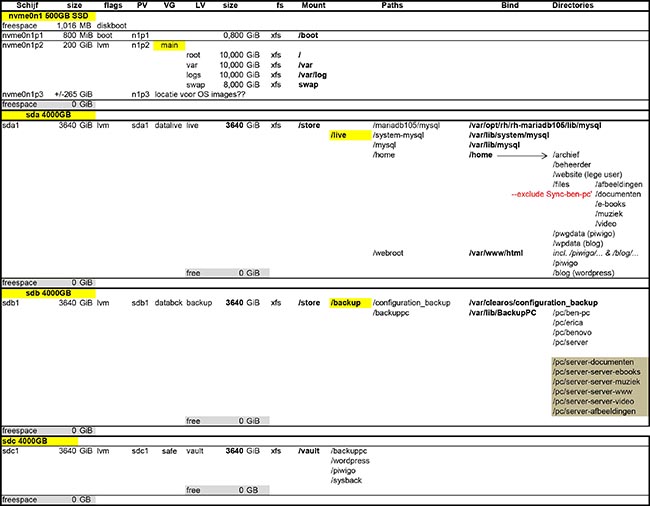Viewport: 650px width, 506px height.
Task: Select the "/afbeeldingen" subdirectory cell
Action: coord(619,184)
